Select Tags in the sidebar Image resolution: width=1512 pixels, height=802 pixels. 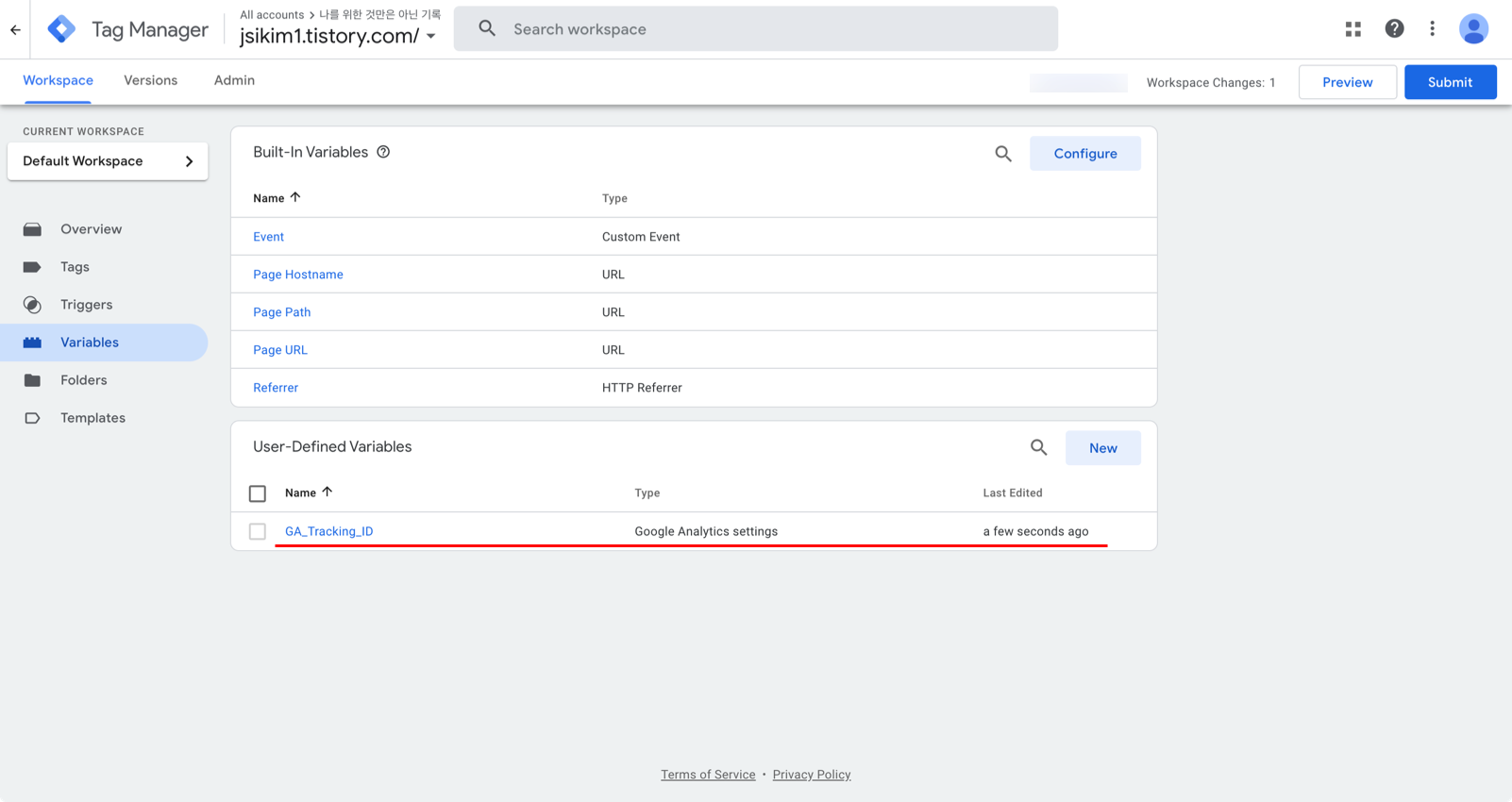75,267
